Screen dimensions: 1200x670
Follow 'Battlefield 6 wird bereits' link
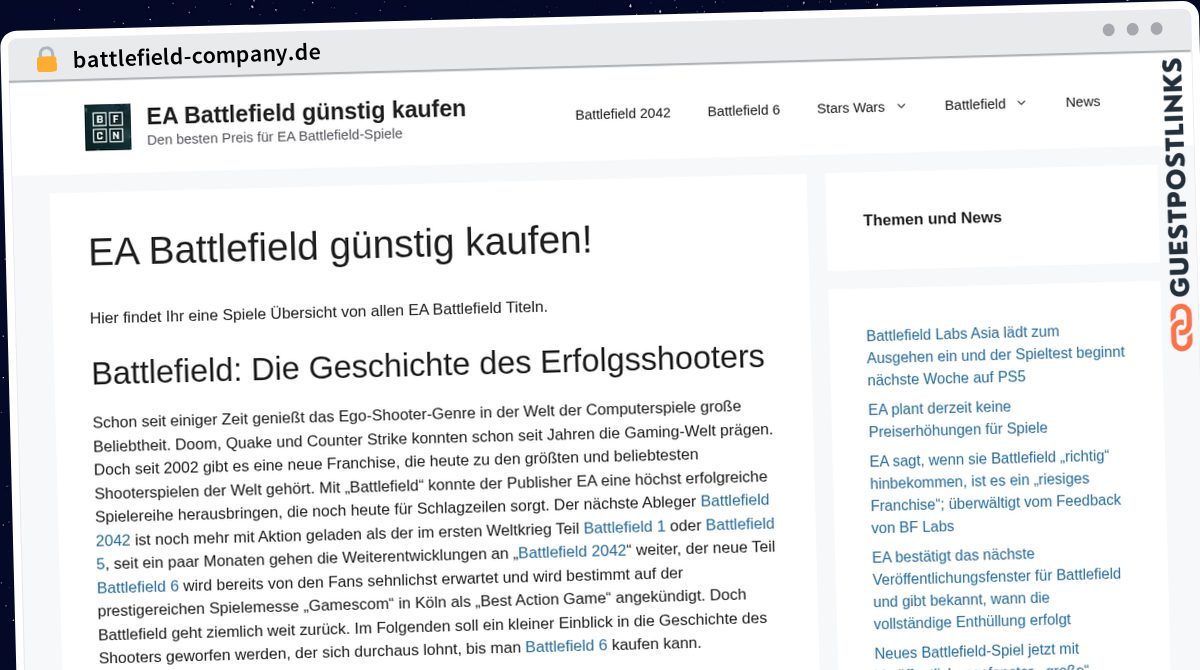click(x=138, y=587)
